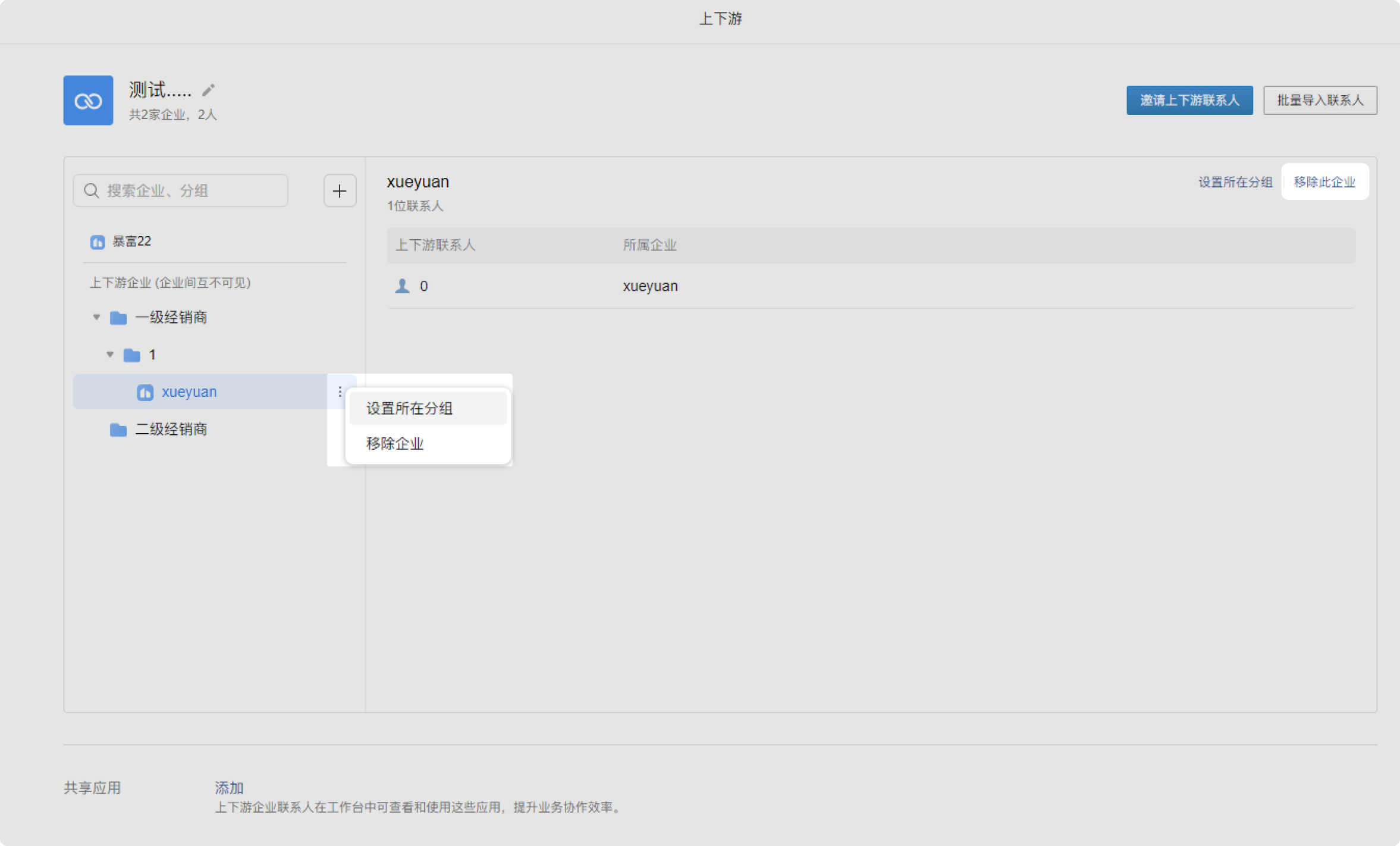Viewport: 1400px width, 846px height.
Task: Click the 1位联系人 count text
Action: (415, 206)
